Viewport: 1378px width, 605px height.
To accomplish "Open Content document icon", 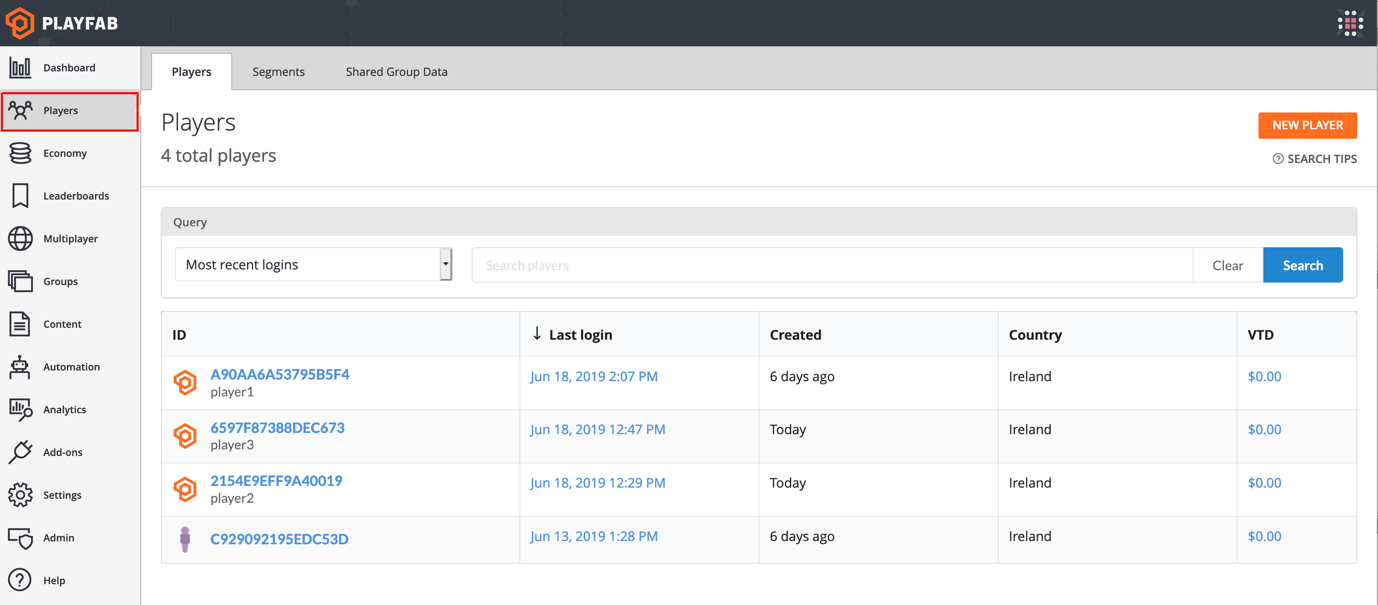I will (x=20, y=324).
